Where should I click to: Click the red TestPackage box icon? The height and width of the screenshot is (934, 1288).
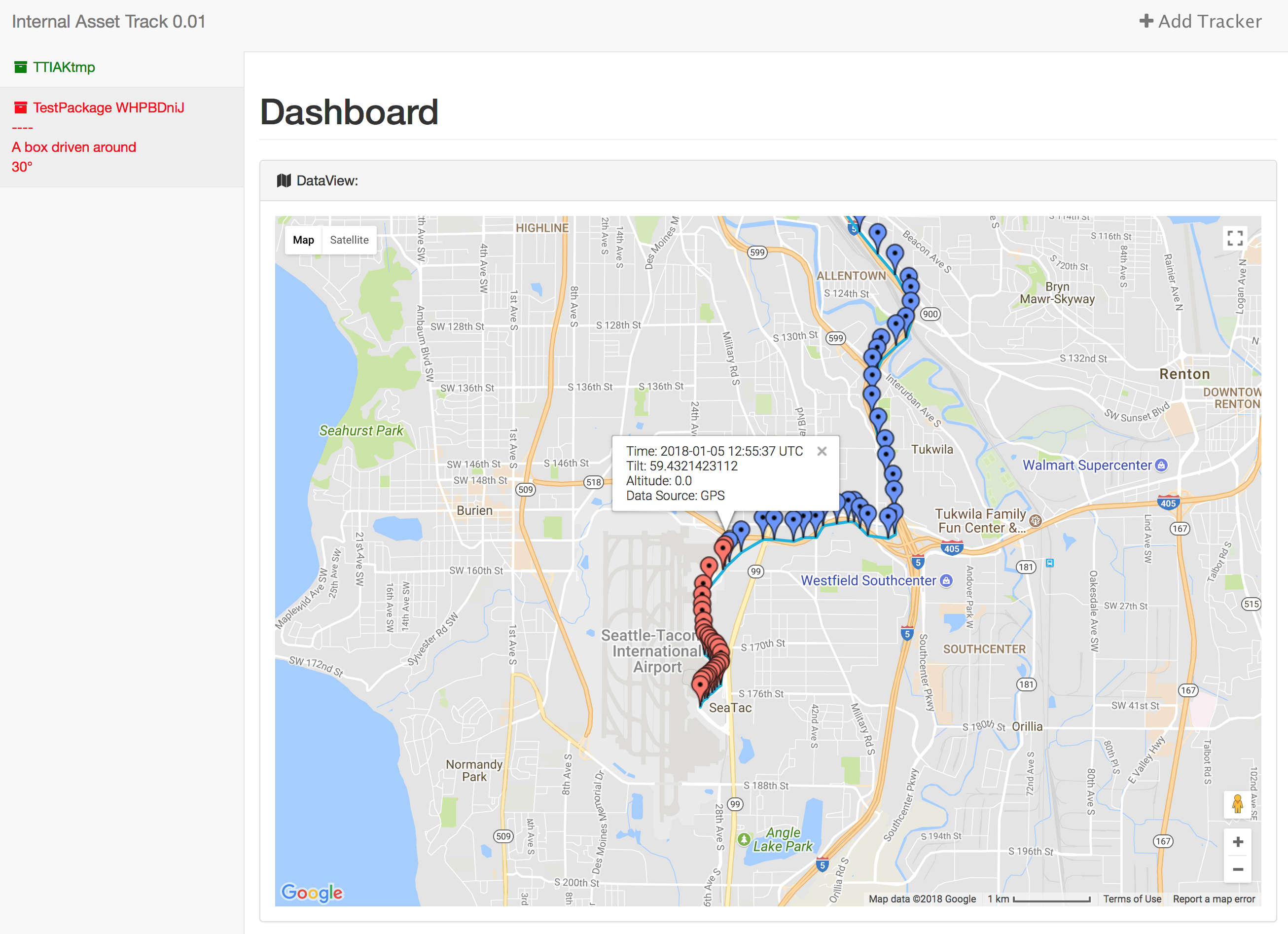[20, 108]
